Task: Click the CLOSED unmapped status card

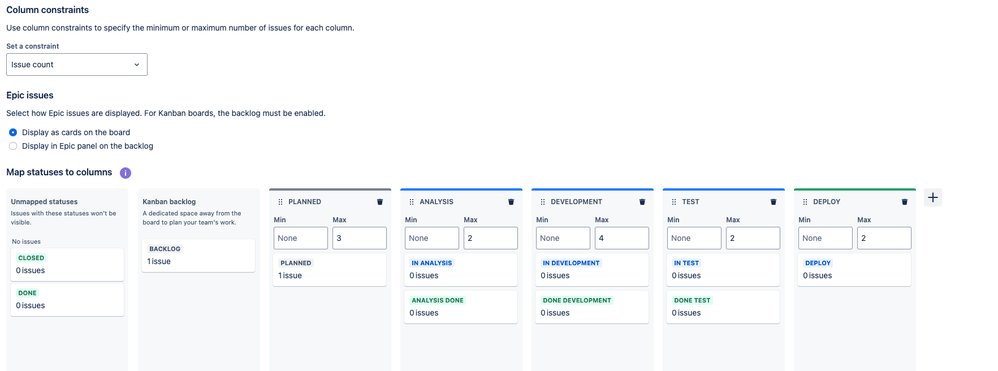Action: (67, 264)
